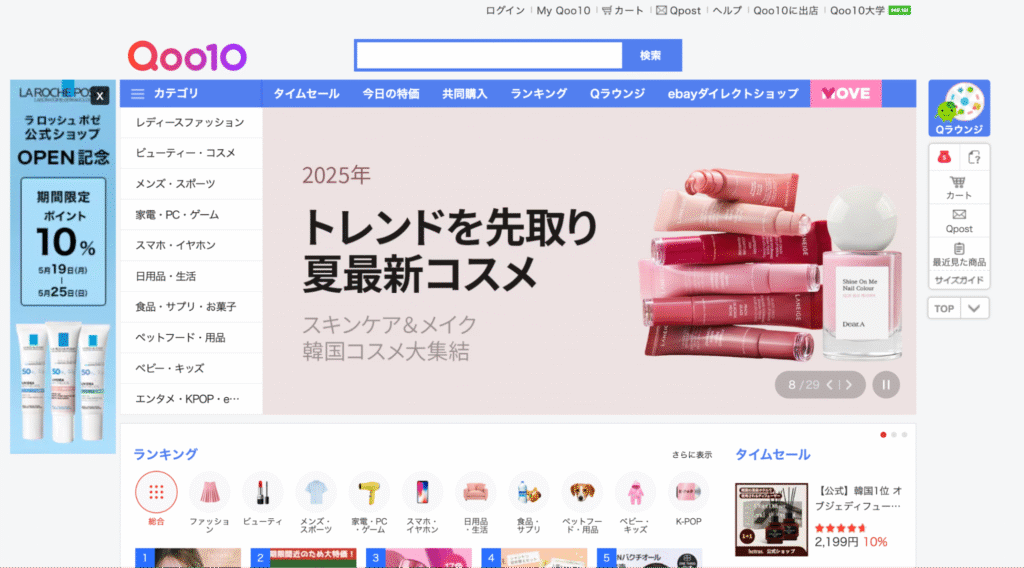
Task: Open the MOVE pink tab
Action: [x=846, y=93]
